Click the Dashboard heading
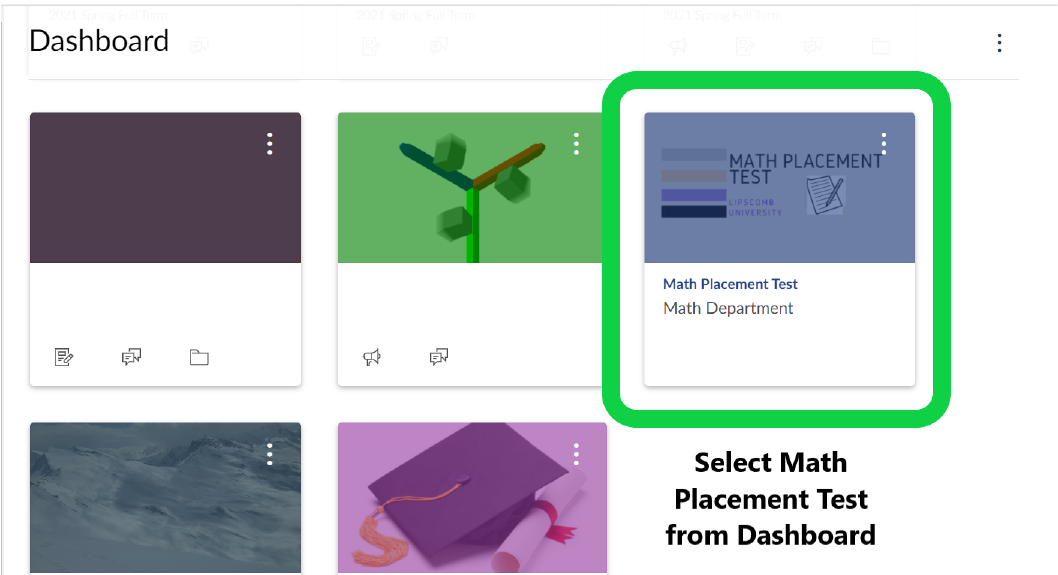The image size is (1058, 575). [99, 41]
